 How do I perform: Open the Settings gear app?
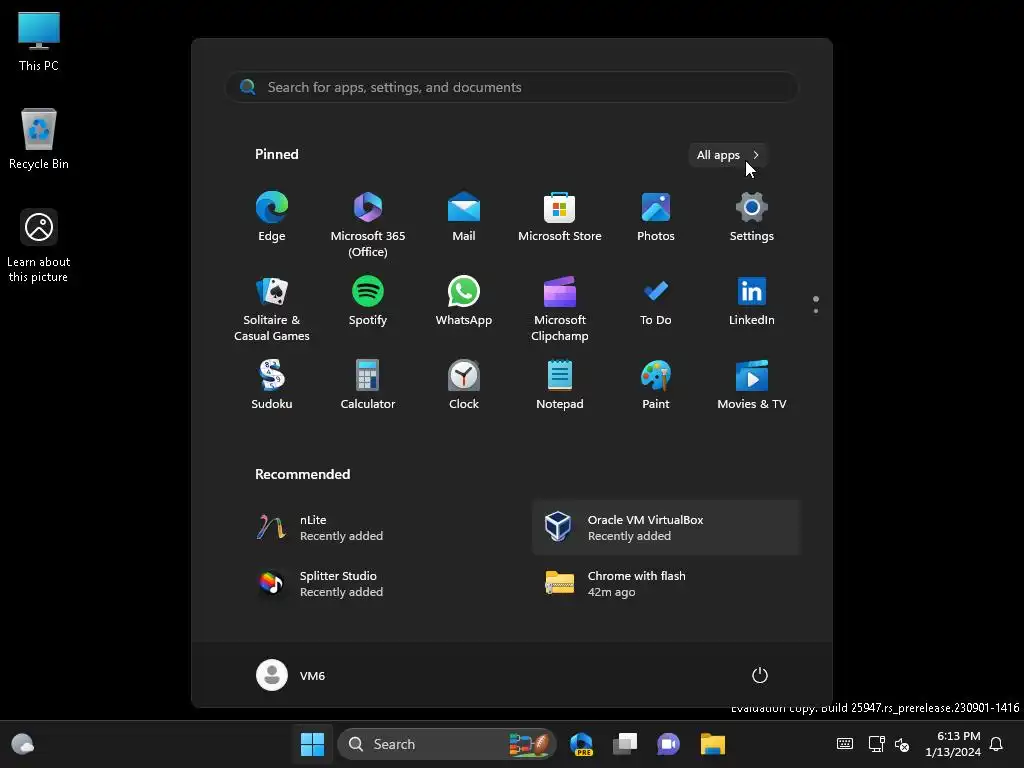752,217
